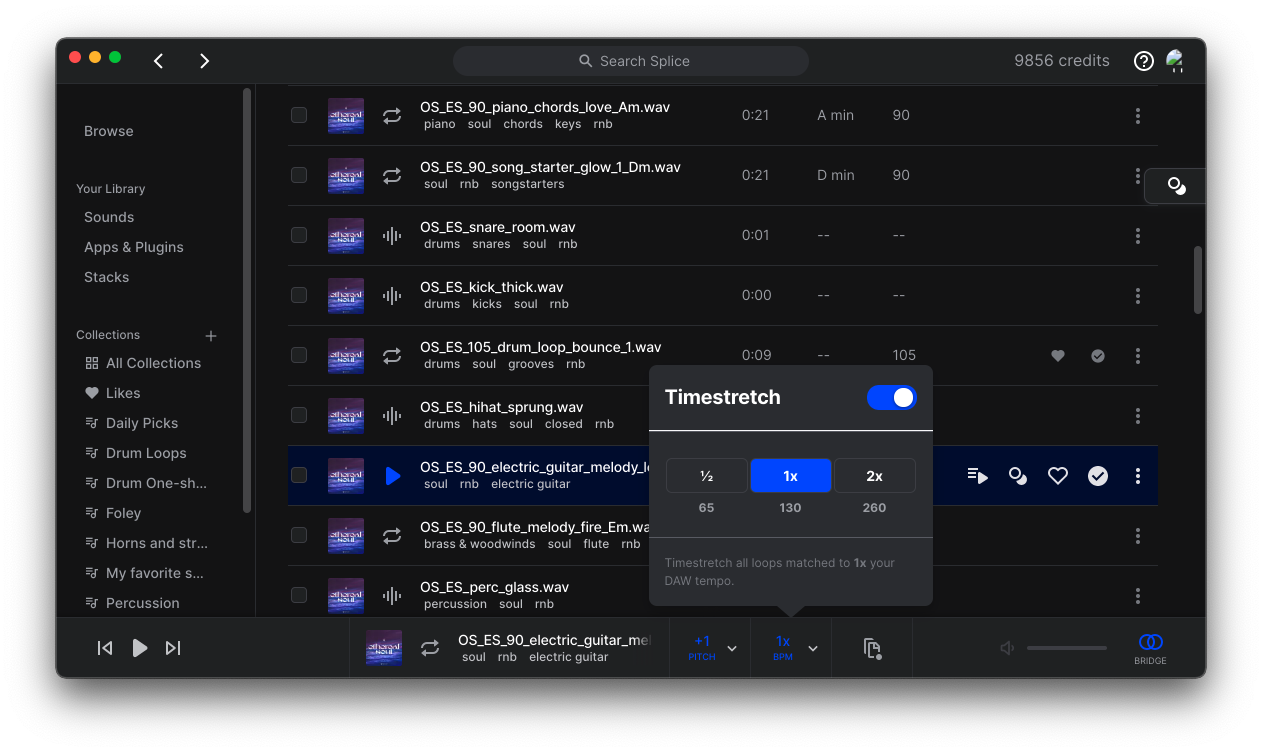Viewport: 1262px width, 752px height.
Task: Open the BPM dropdown in the player bar
Action: click(812, 647)
